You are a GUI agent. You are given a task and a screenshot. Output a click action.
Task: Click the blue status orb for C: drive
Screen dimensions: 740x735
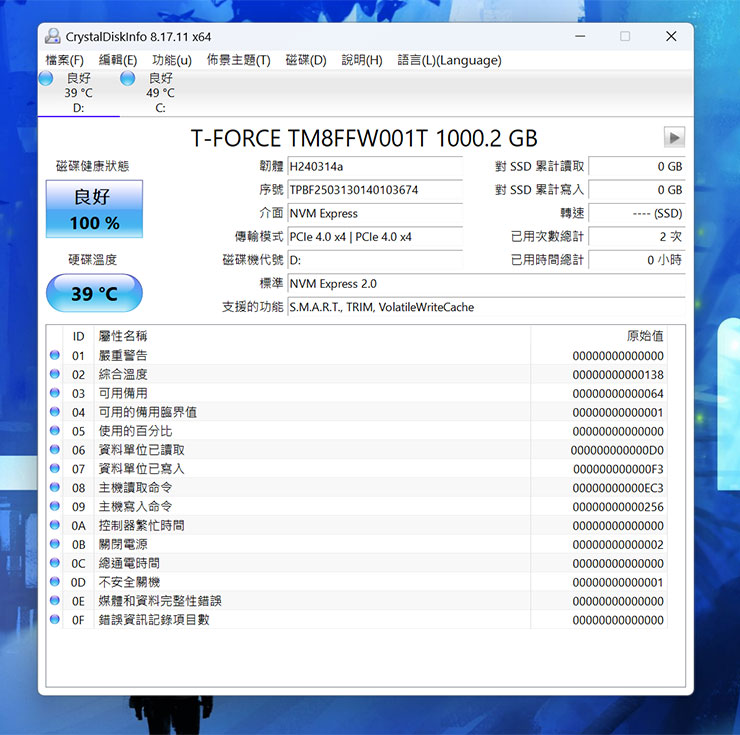tap(127, 78)
